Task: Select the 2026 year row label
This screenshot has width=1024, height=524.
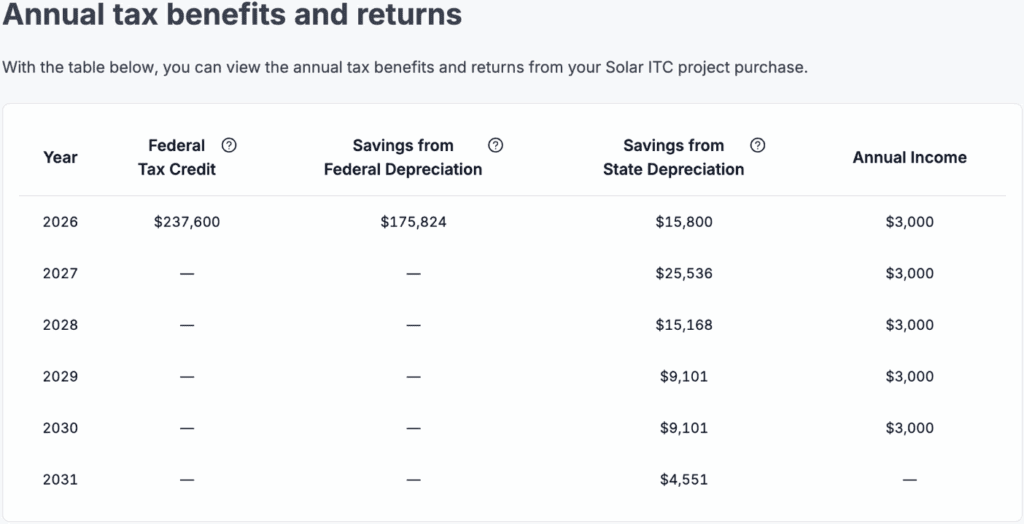Action: point(60,222)
